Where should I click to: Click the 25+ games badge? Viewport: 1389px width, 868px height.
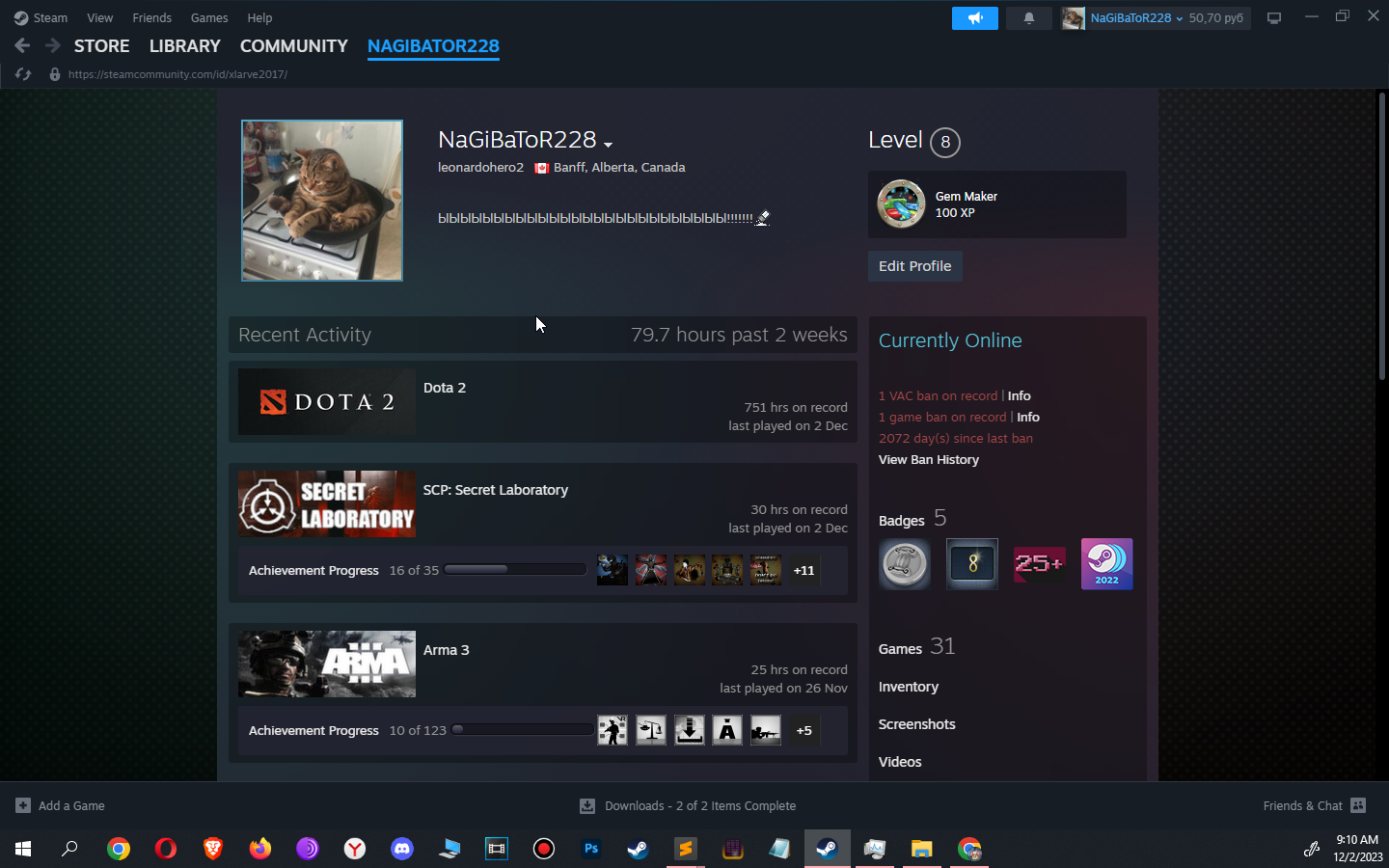click(x=1039, y=564)
